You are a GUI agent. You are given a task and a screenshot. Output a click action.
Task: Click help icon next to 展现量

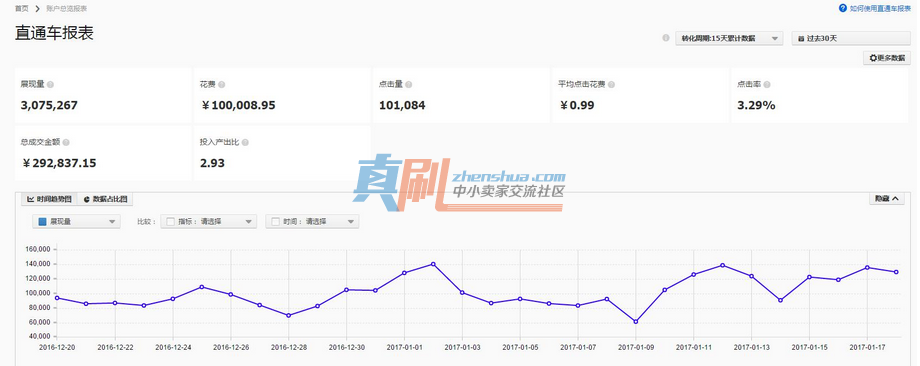(x=50, y=84)
